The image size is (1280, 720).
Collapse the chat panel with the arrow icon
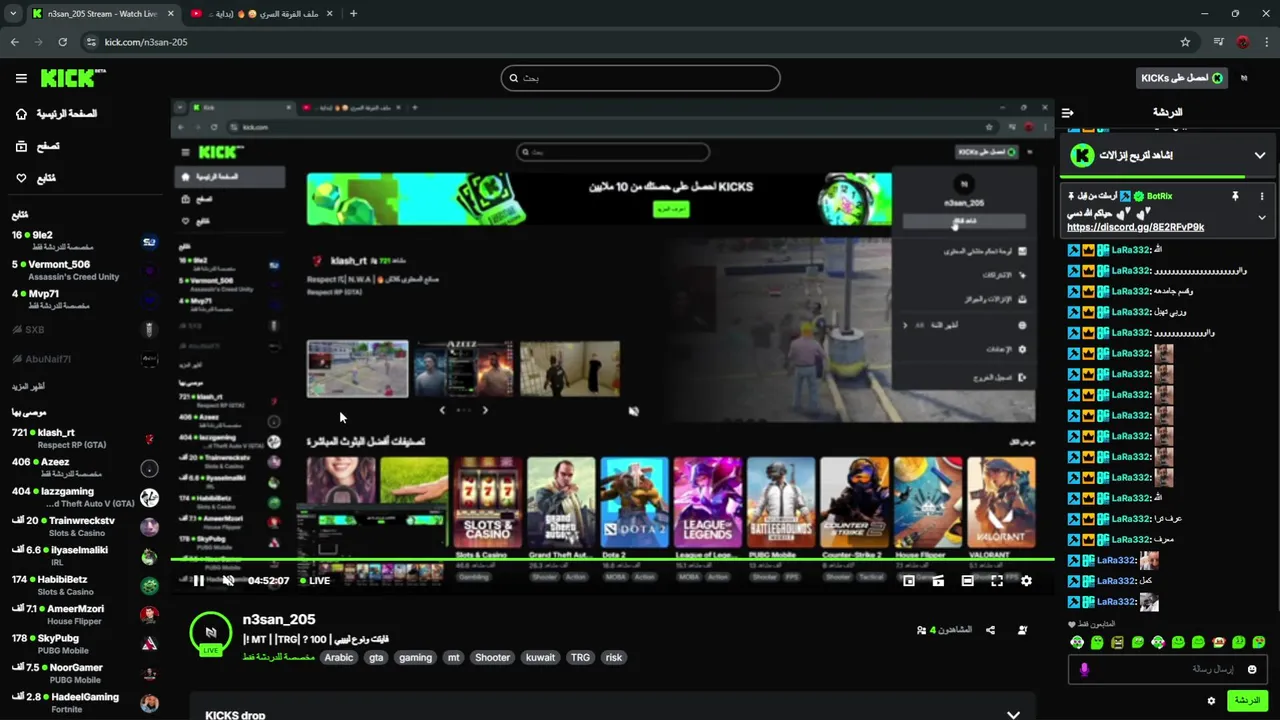point(1067,112)
